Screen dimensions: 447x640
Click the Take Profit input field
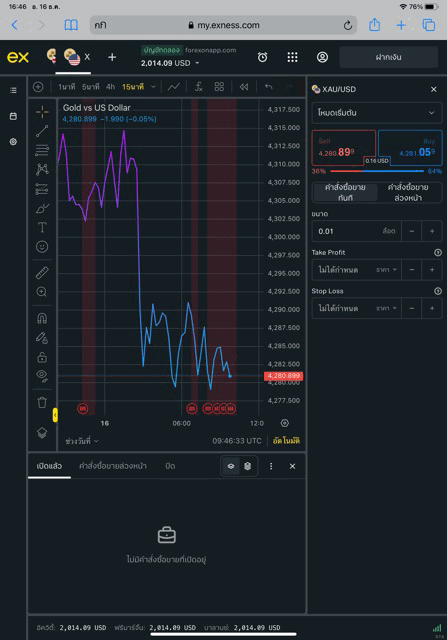coord(343,270)
